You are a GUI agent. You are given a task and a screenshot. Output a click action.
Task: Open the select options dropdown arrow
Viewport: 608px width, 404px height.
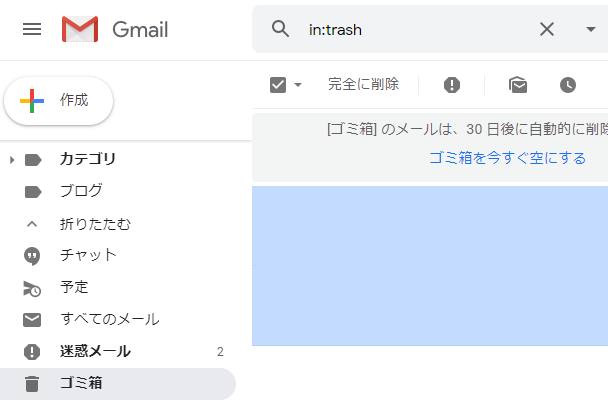[298, 85]
